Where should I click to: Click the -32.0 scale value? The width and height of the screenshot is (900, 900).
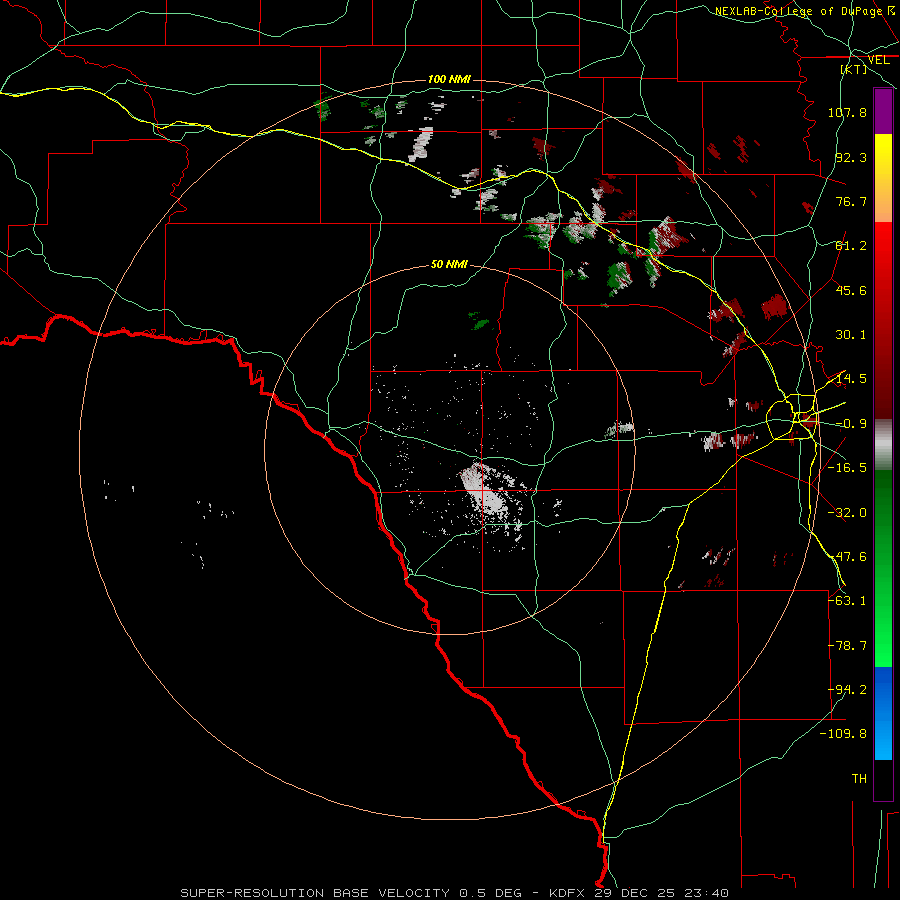click(x=847, y=513)
